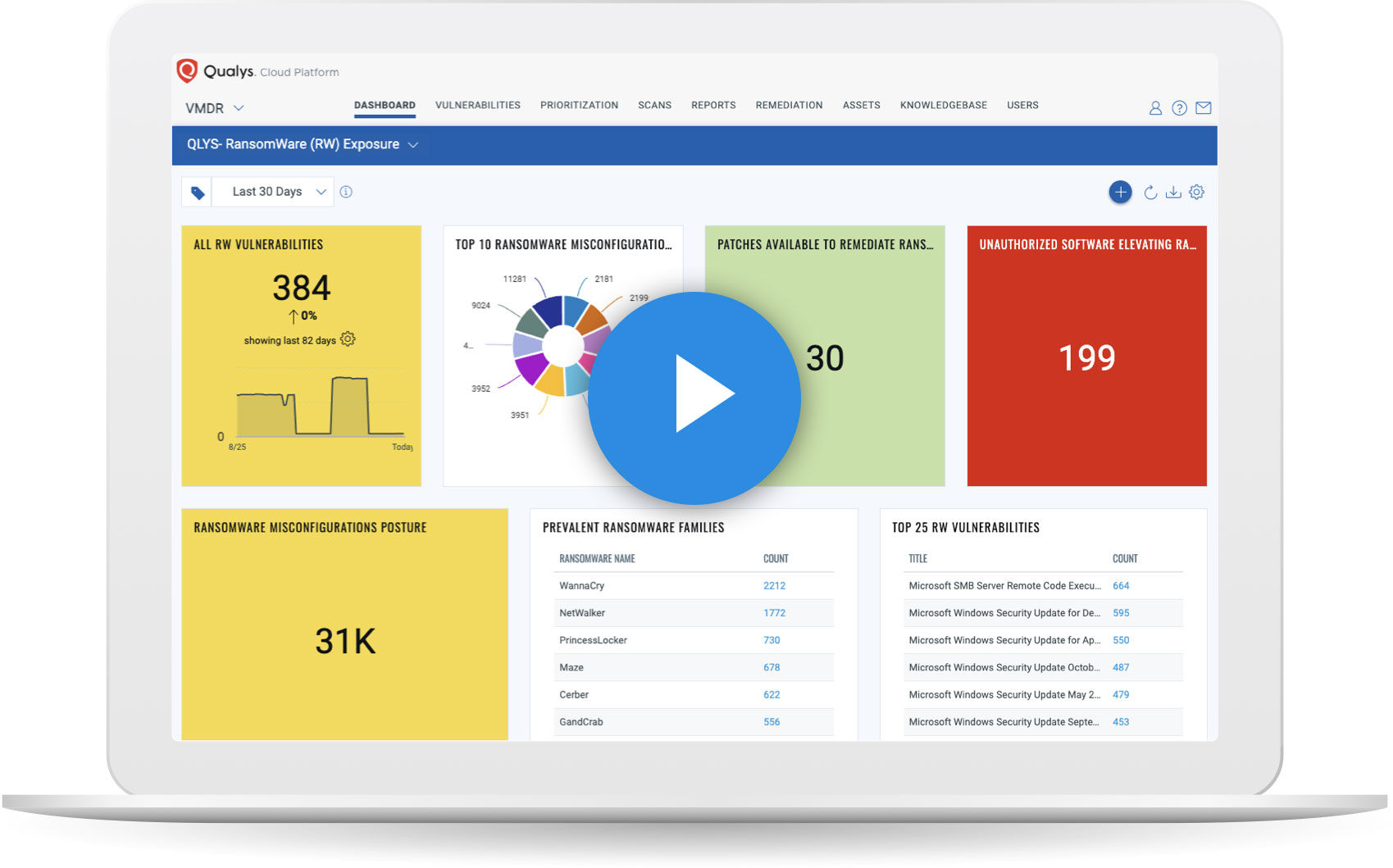
Task: Switch to the Scans tab
Action: (654, 106)
